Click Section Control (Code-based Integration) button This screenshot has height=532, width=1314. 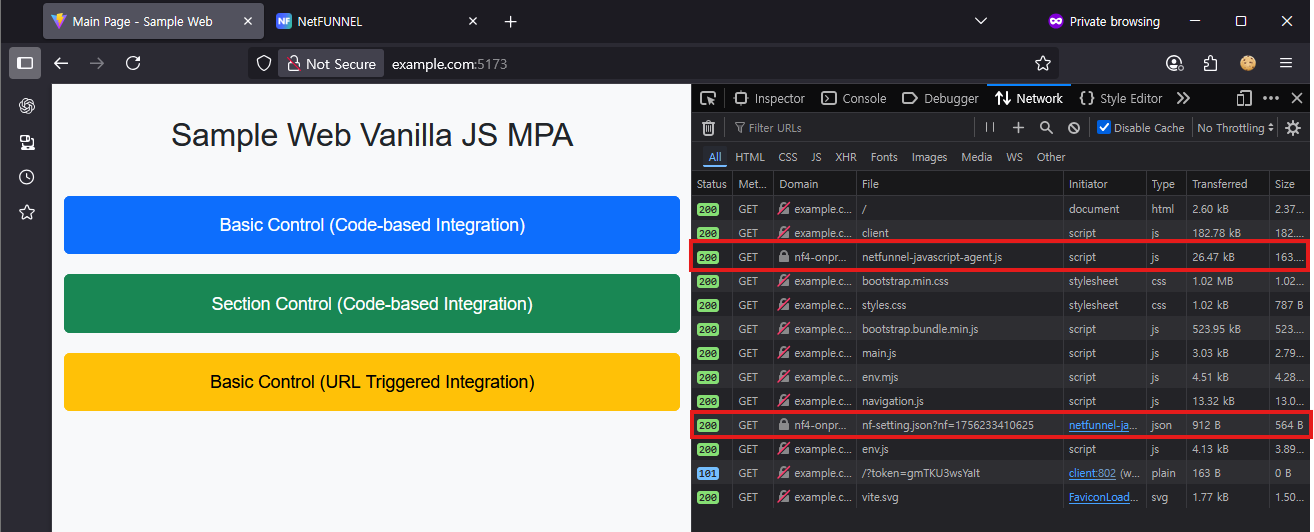coord(372,303)
